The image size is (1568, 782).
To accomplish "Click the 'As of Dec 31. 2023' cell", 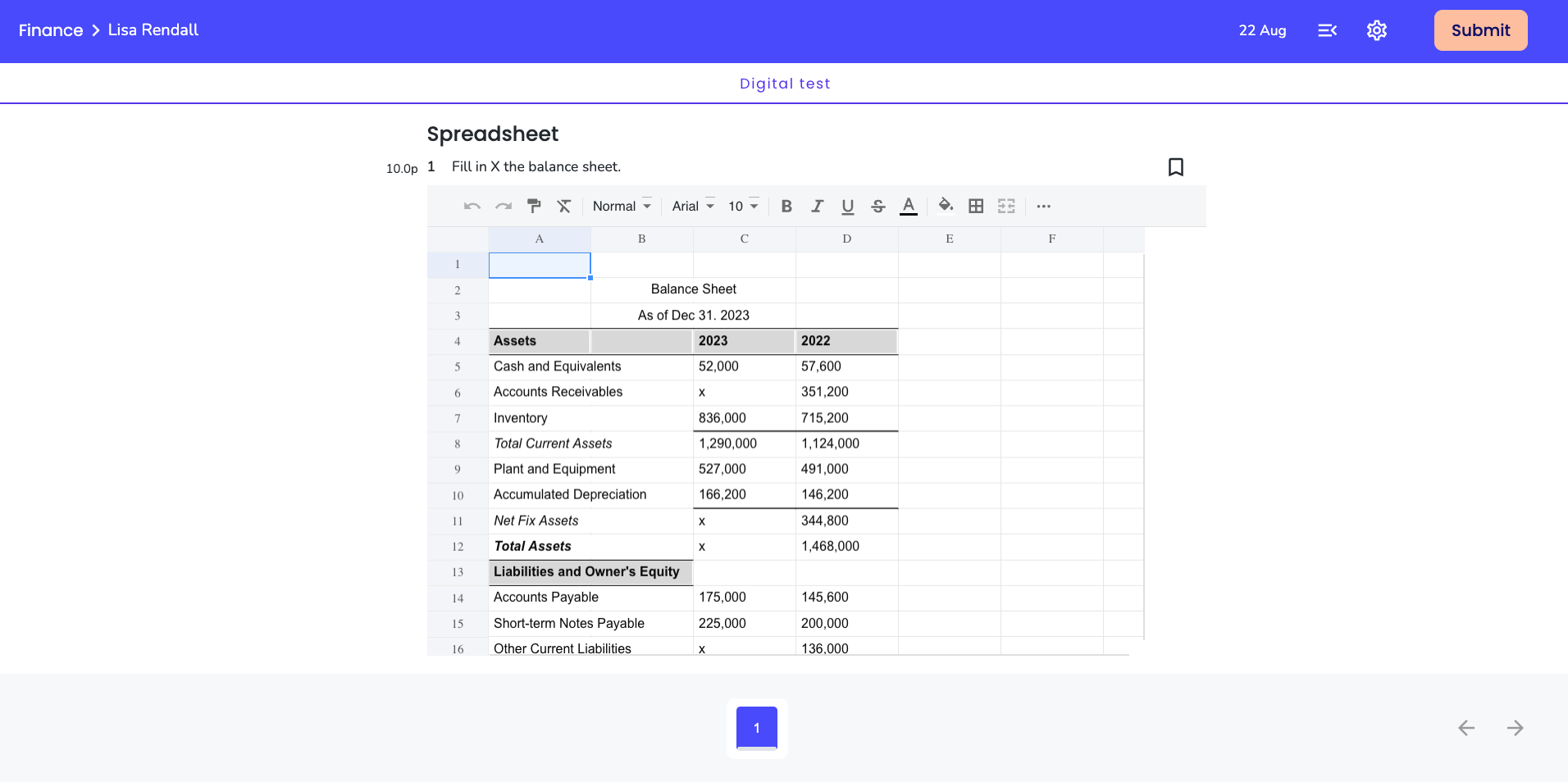I will (694, 316).
